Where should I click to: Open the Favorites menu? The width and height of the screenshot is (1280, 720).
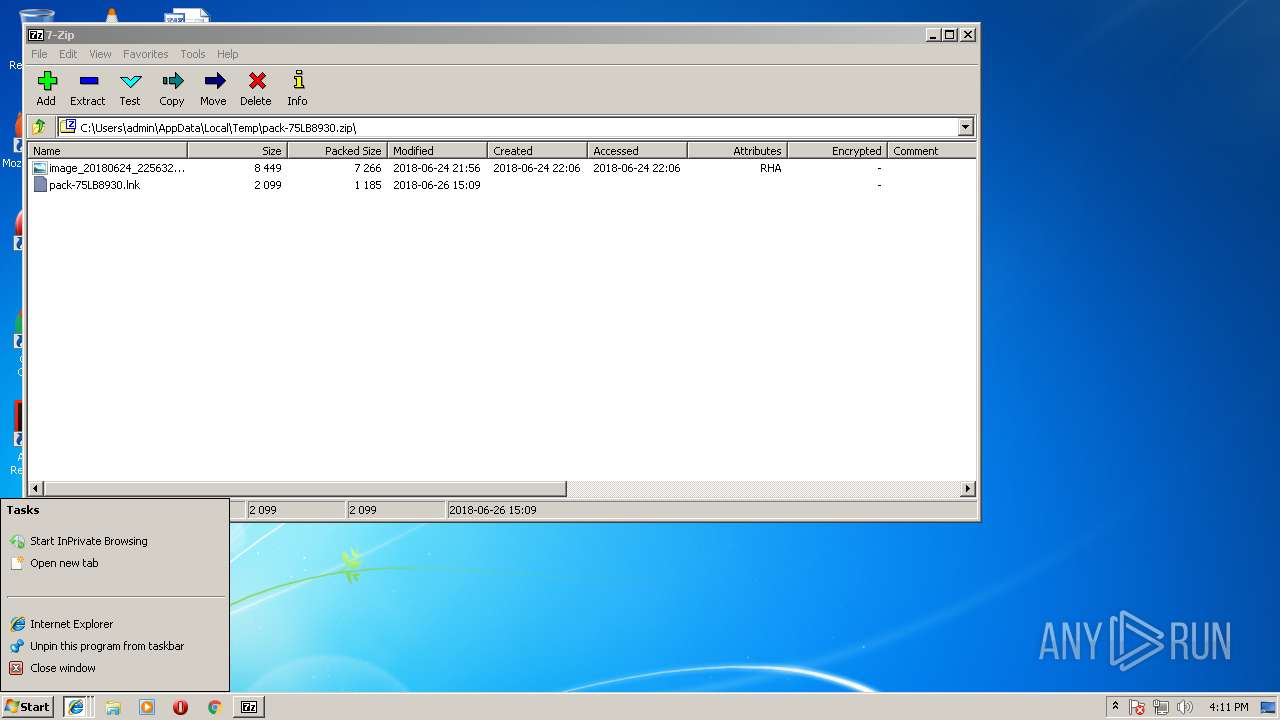[146, 54]
